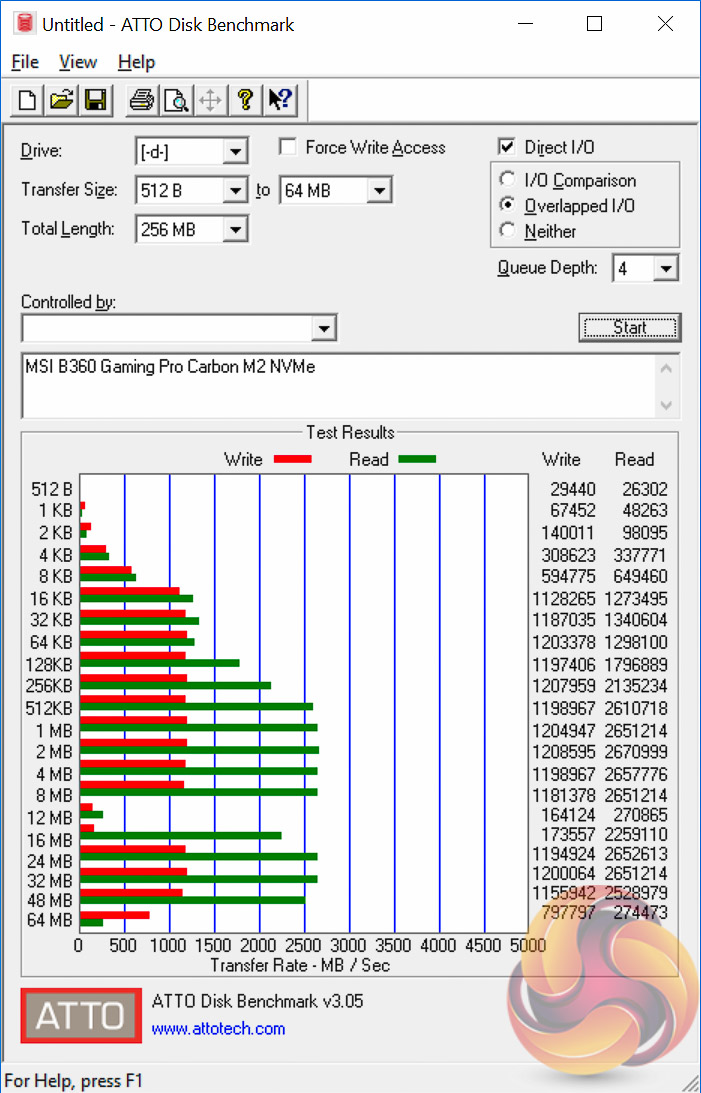Select the I/O Comparison radio button

tap(508, 180)
